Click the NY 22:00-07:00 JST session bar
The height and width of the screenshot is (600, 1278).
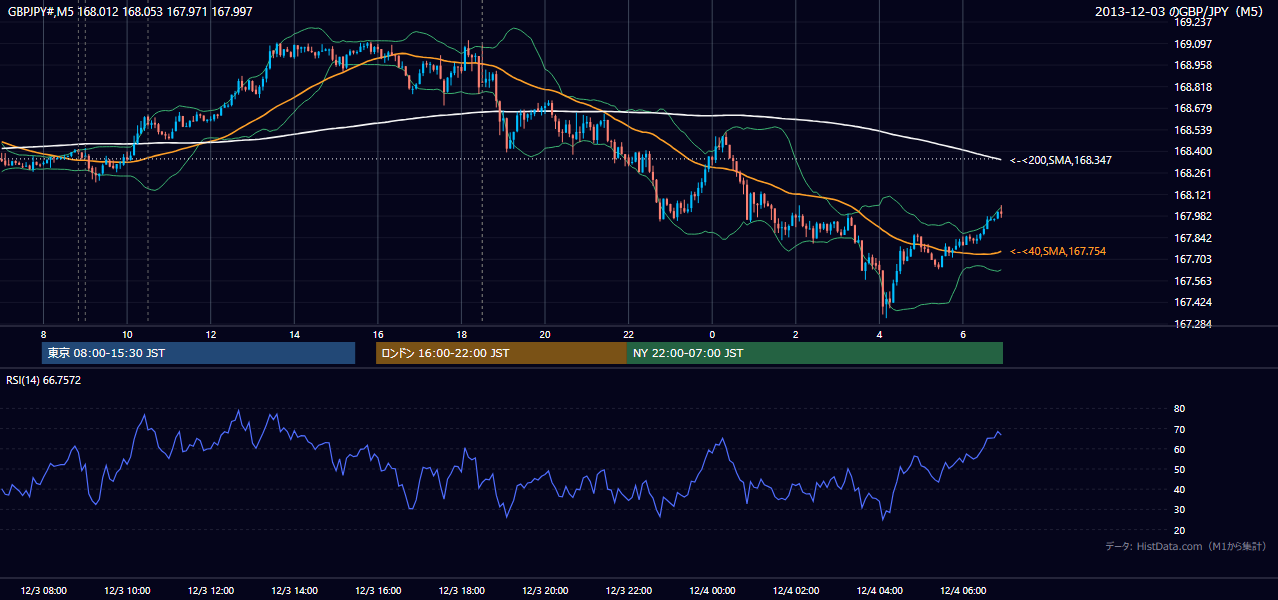tap(815, 353)
